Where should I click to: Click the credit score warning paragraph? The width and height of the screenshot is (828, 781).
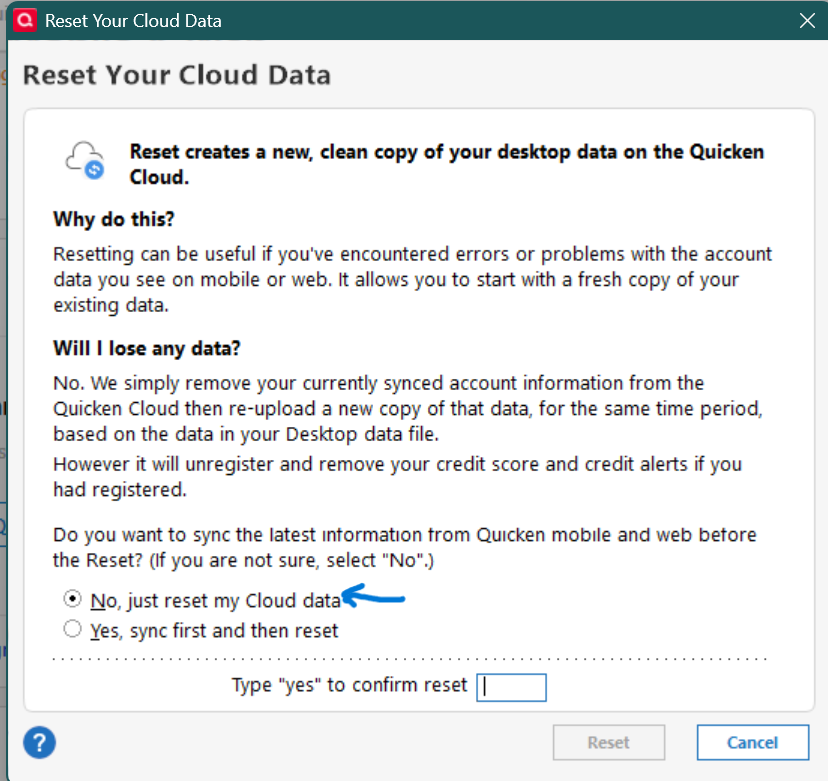click(397, 477)
